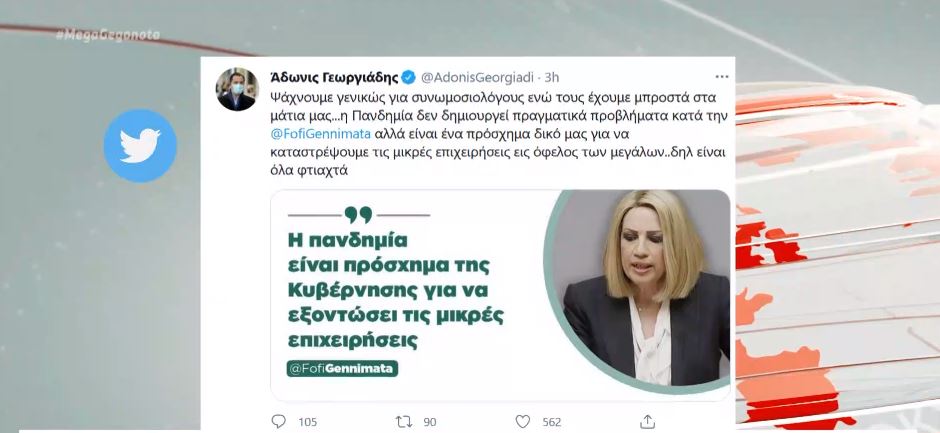Screen dimensions: 940x433
Task: Click the reply speech bubble icon
Action: (278, 421)
